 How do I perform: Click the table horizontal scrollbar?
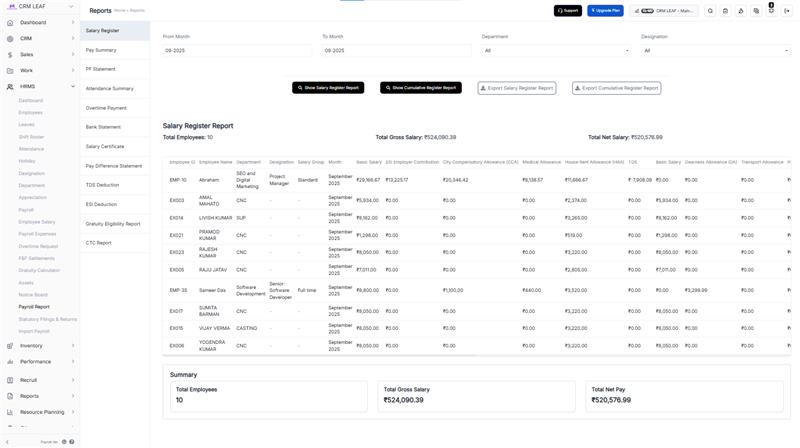[319, 355]
